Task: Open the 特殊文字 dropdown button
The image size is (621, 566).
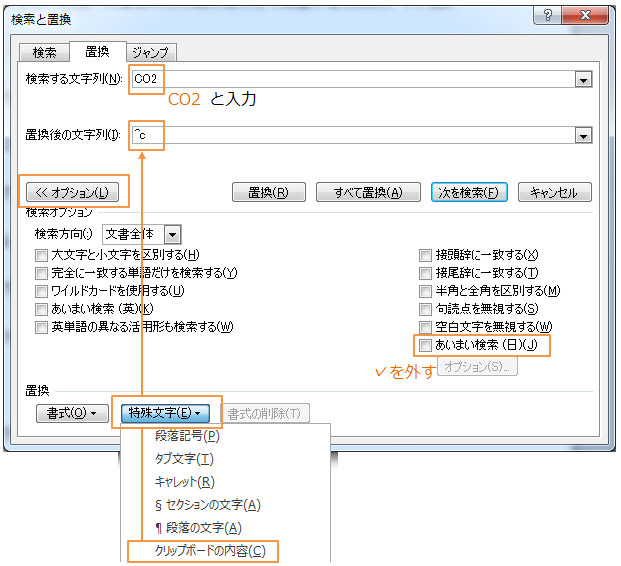Action: (165, 413)
